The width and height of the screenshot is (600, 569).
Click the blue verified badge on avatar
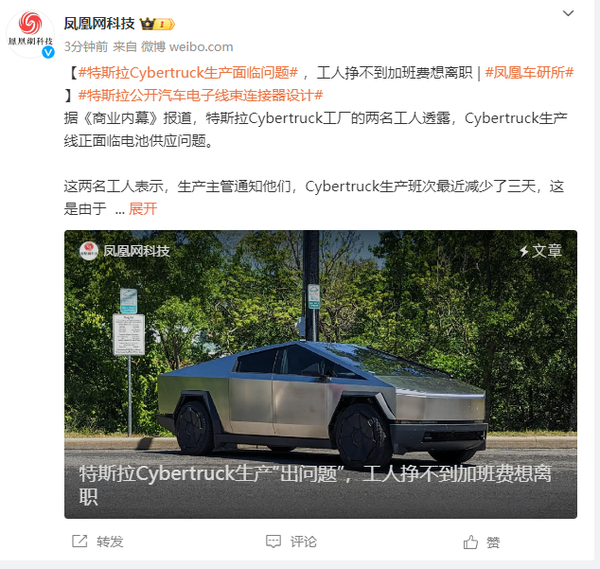[48, 52]
